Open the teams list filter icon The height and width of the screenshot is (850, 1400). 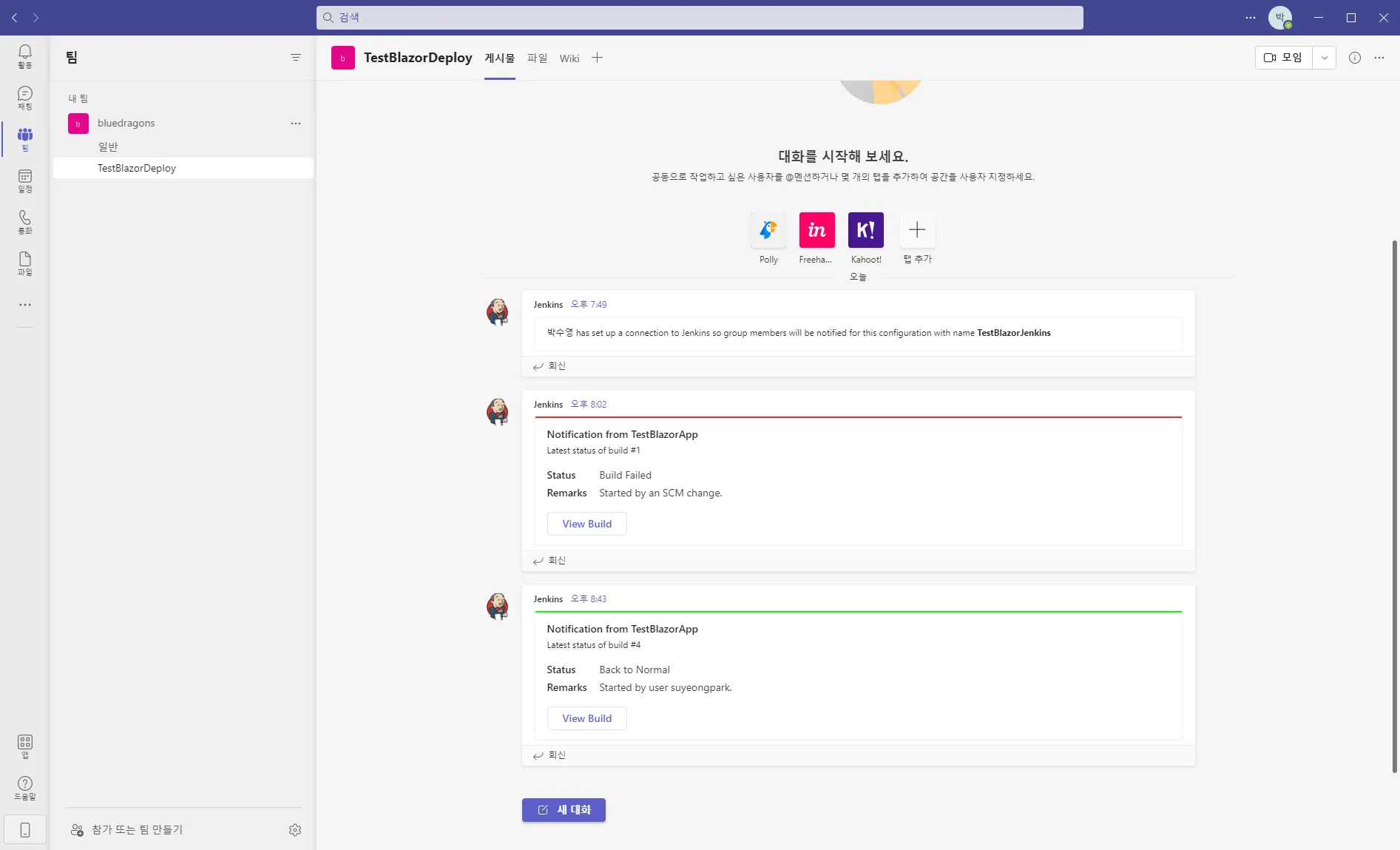pos(296,58)
